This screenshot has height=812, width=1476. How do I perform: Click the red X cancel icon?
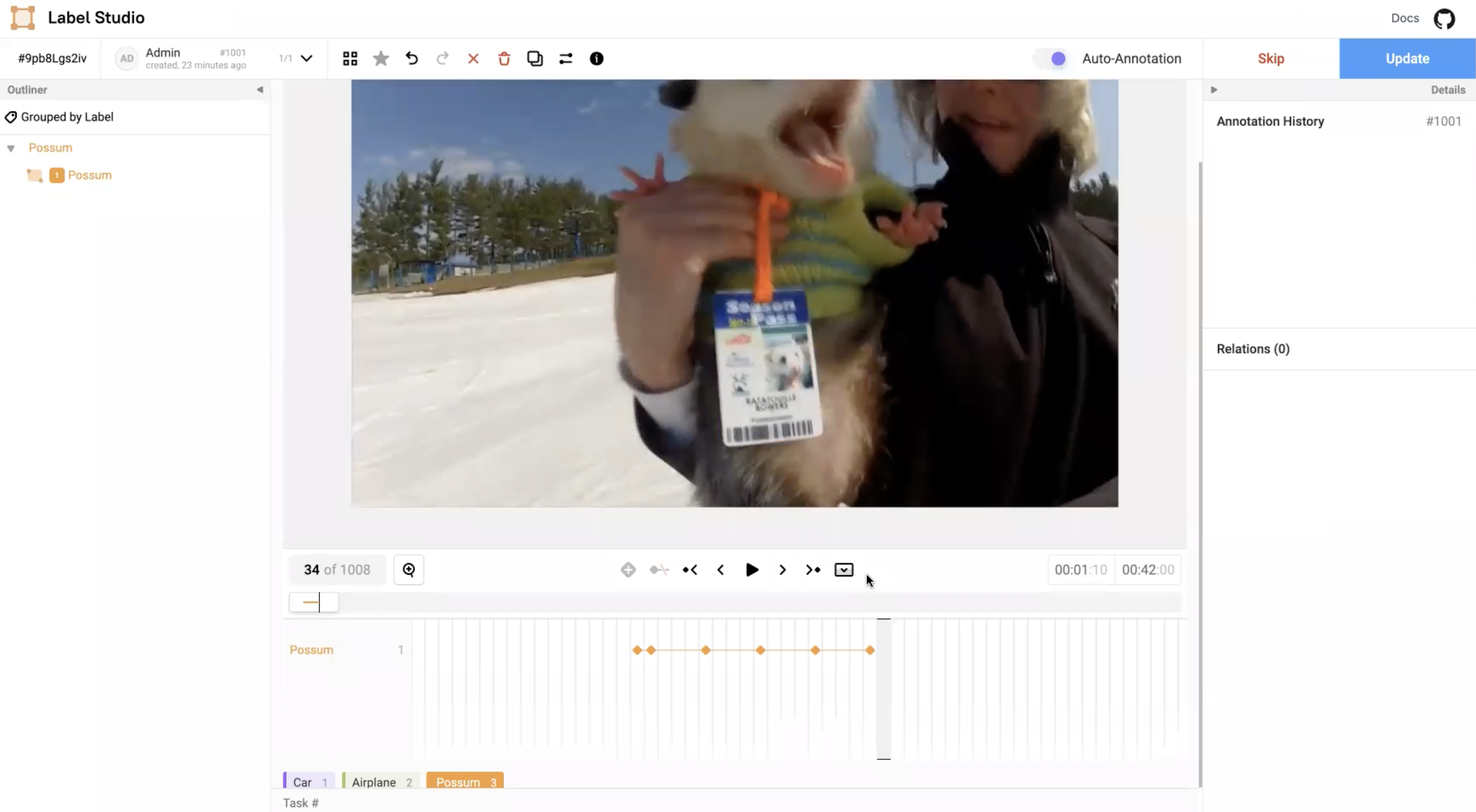tap(473, 58)
